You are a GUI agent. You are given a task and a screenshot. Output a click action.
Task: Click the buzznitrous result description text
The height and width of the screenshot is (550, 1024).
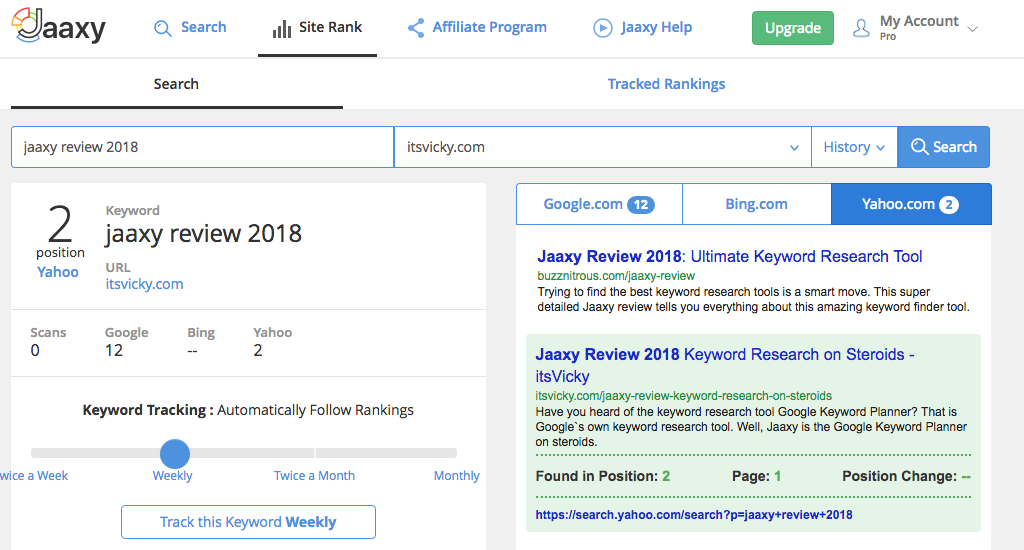pos(754,299)
